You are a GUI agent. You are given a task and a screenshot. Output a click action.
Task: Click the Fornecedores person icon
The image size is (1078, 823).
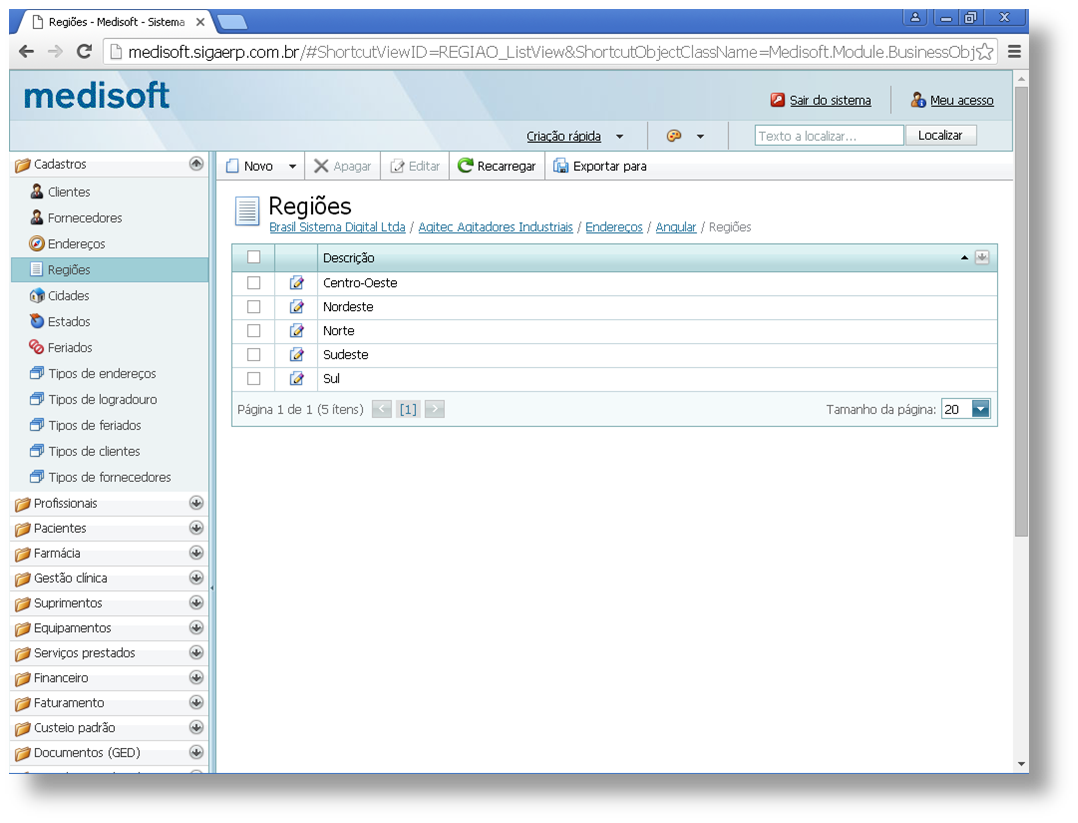click(36, 217)
